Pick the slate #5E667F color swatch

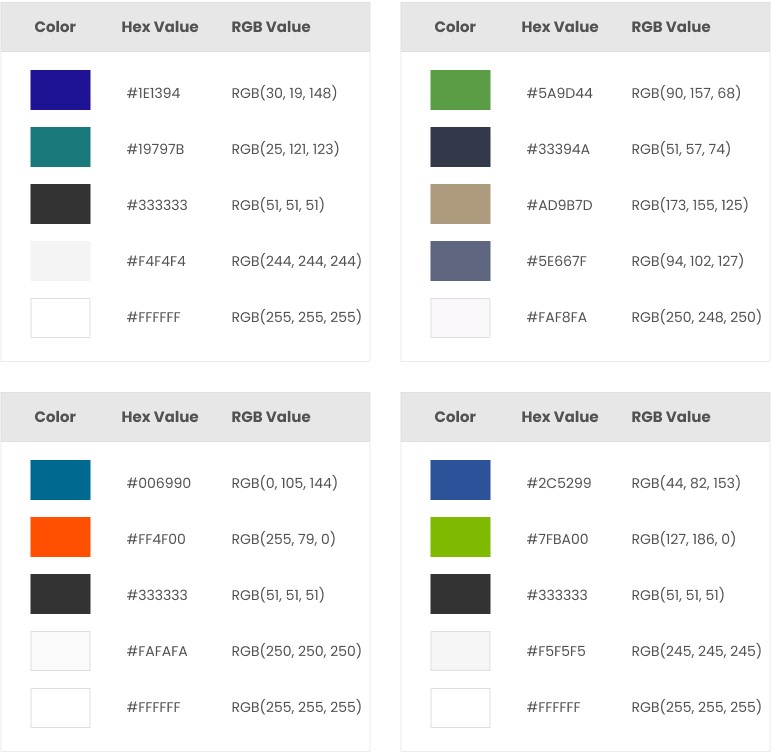(460, 261)
